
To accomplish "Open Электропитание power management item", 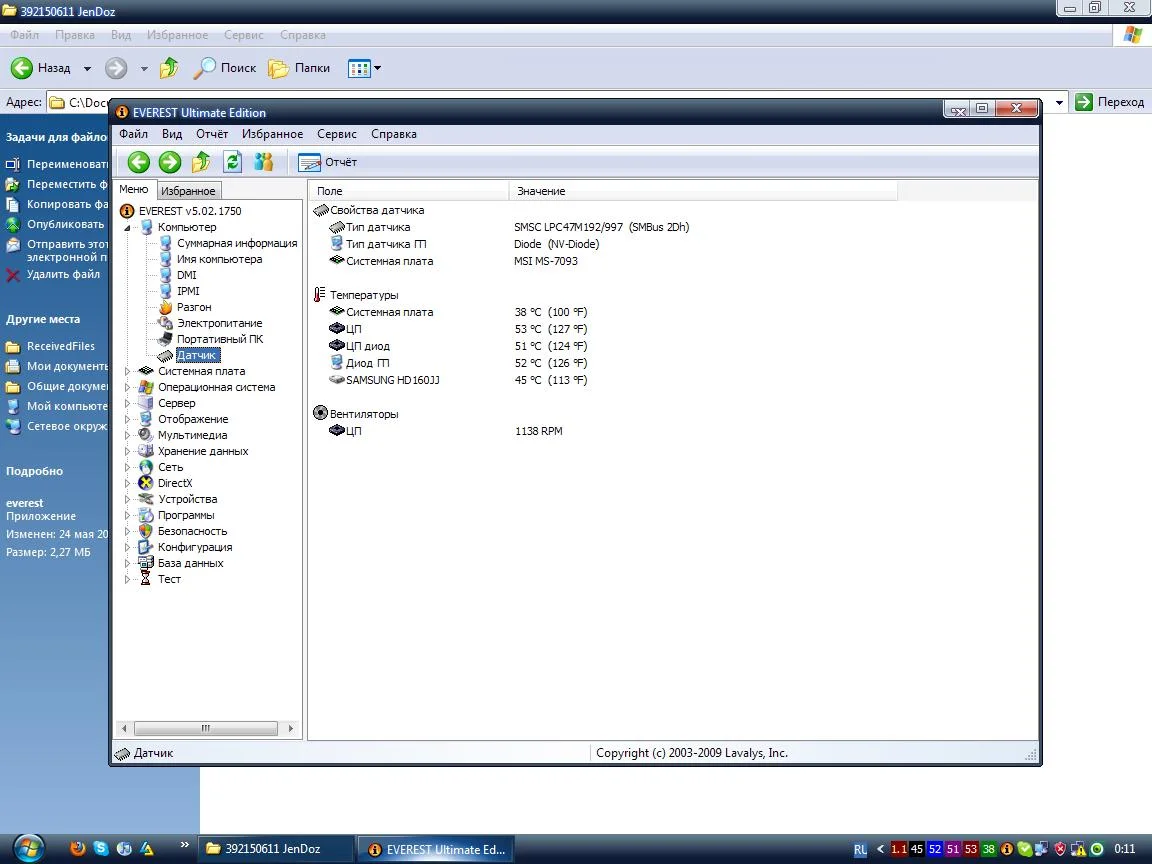I will click(219, 323).
